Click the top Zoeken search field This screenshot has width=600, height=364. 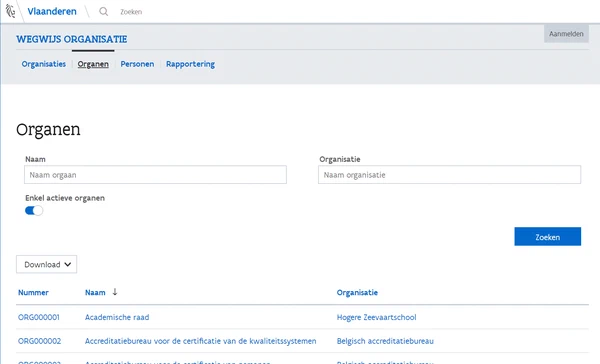(x=131, y=12)
